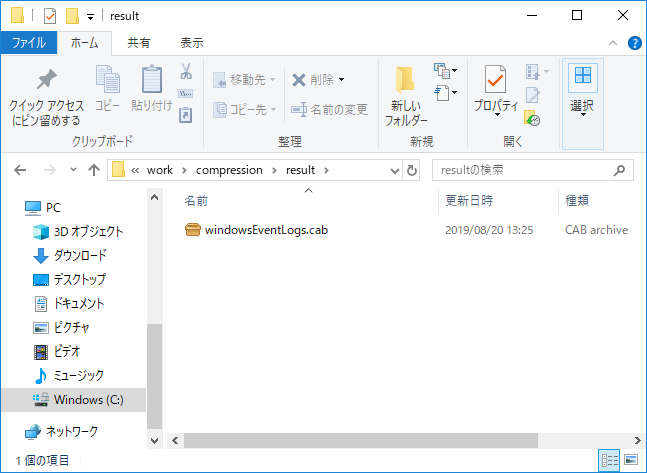Screen dimensions: 647x473
Task: Click the horizontal scrollbar thumb
Action: pos(361,440)
